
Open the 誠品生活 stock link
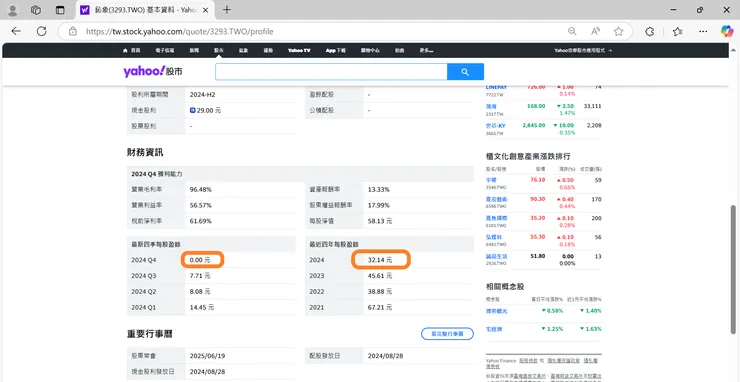[x=495, y=256]
